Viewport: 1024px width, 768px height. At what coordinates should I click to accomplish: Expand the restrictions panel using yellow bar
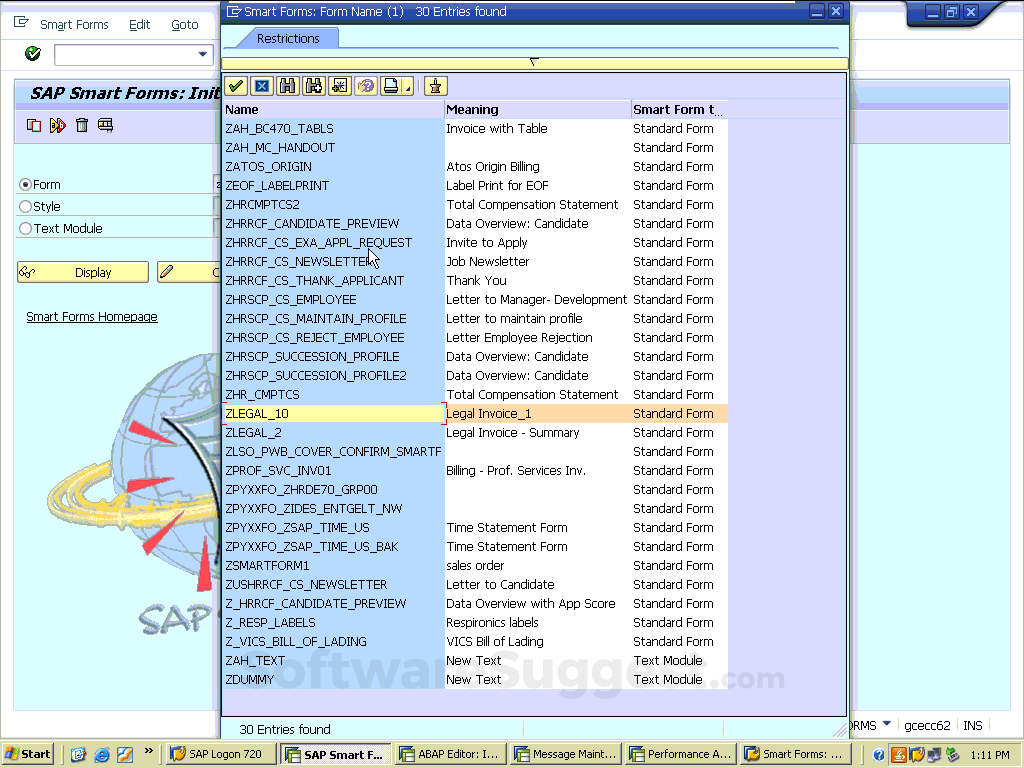click(534, 63)
